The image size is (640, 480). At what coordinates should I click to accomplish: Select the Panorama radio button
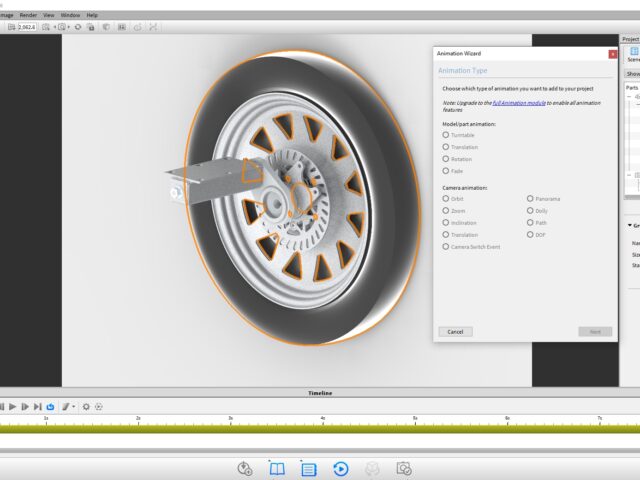click(530, 198)
